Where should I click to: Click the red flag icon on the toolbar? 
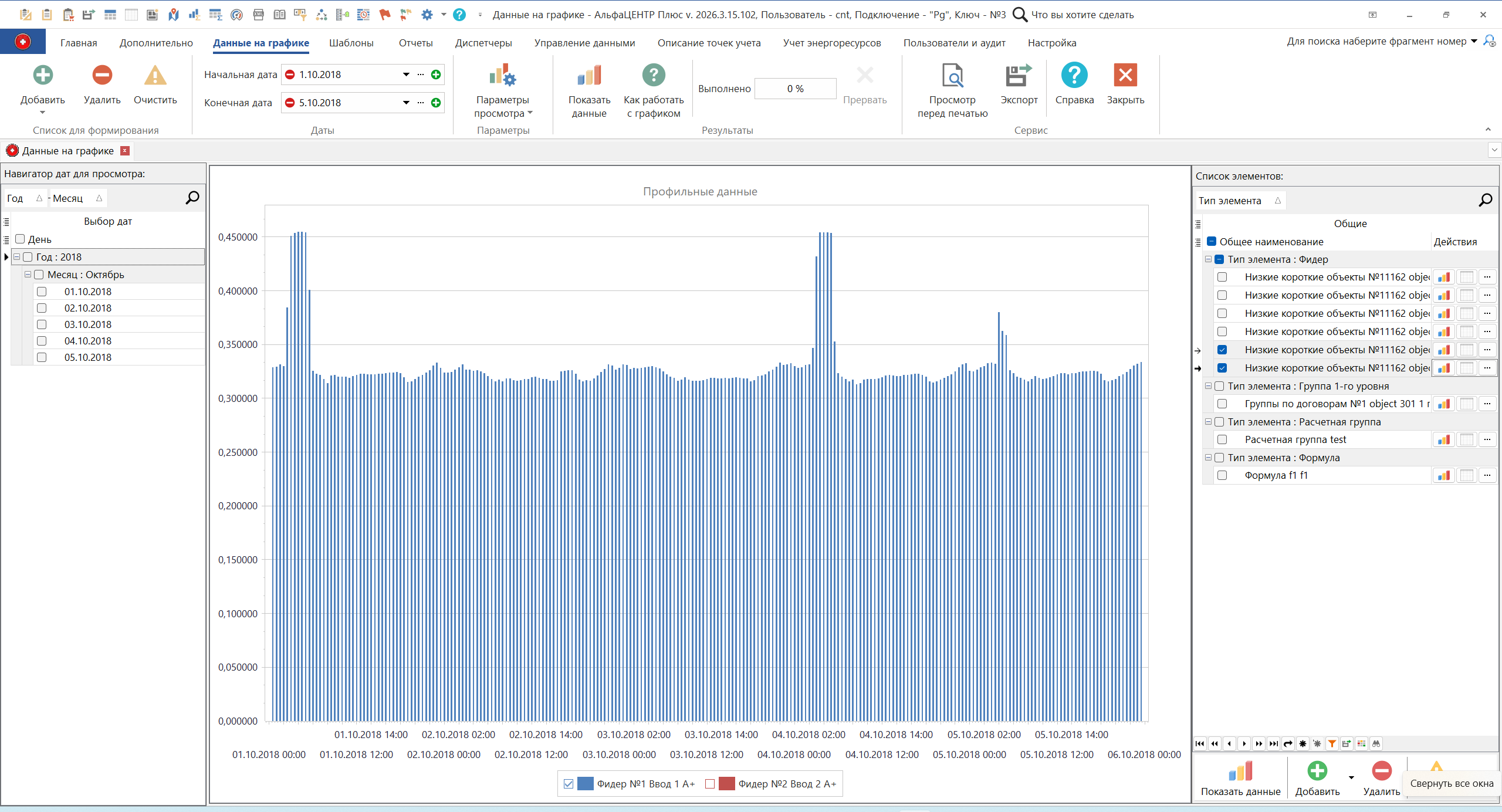tap(384, 15)
